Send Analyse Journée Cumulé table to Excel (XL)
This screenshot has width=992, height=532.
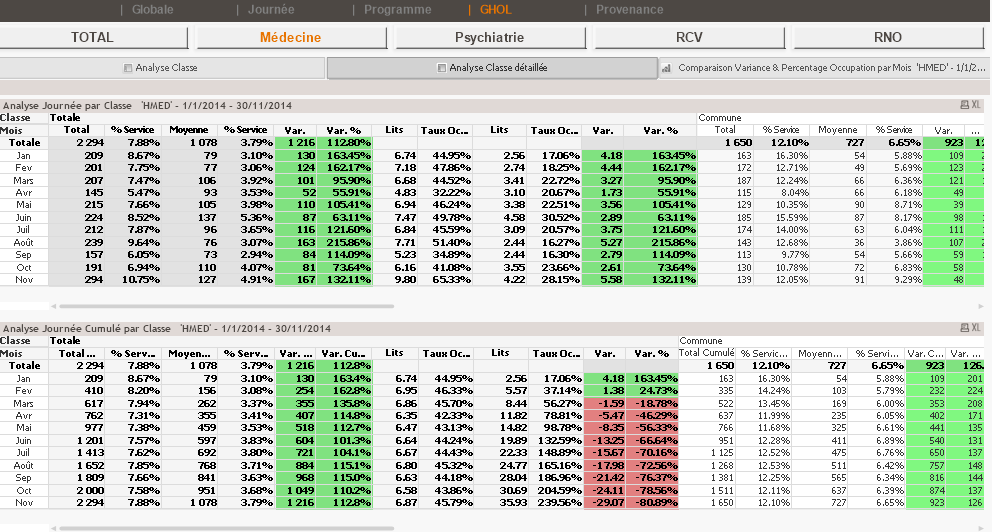976,328
